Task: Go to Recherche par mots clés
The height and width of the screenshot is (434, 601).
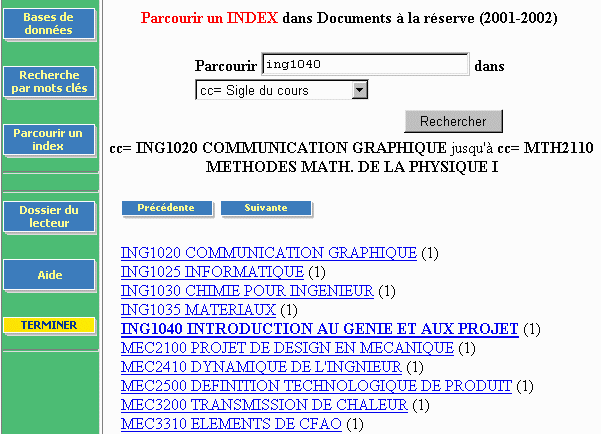Action: point(49,82)
